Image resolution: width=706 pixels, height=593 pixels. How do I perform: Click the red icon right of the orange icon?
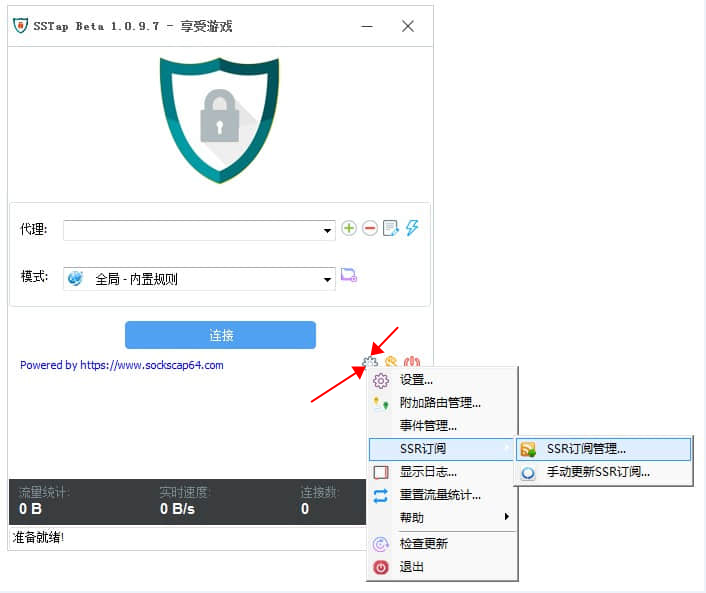412,361
